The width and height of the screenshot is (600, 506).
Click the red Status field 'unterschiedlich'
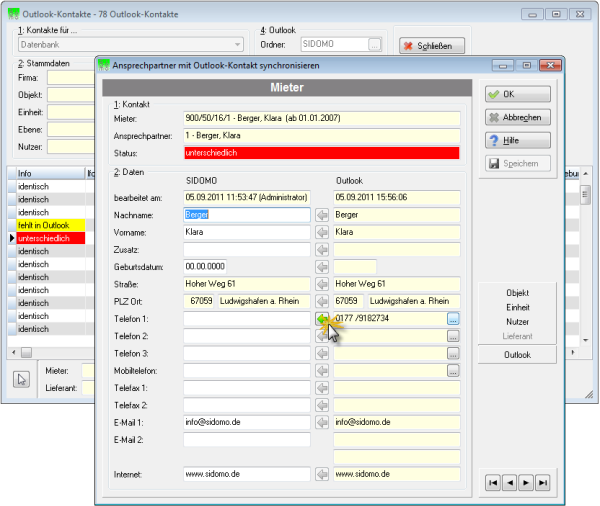(x=322, y=153)
